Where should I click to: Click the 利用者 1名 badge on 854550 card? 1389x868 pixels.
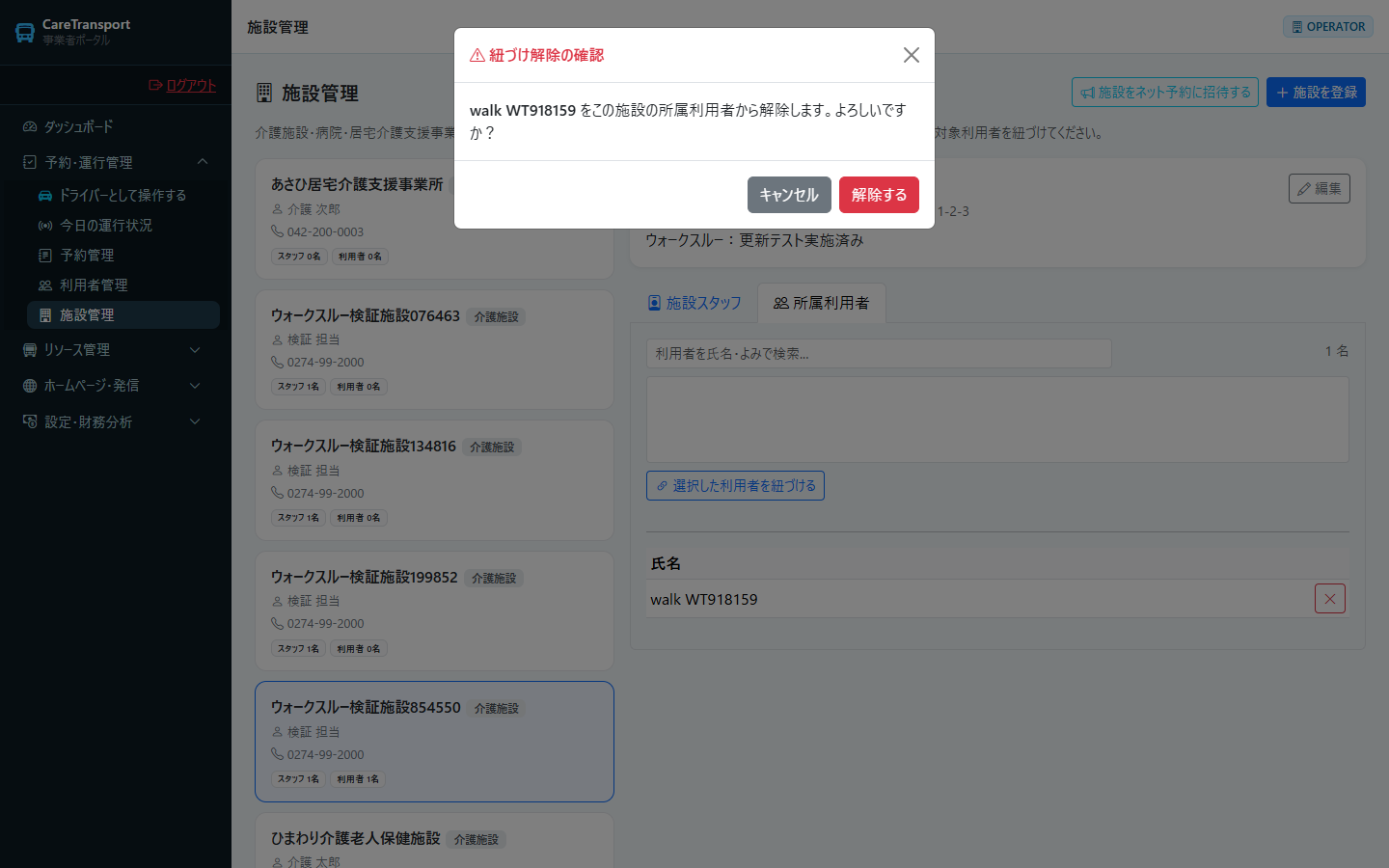pos(358,779)
